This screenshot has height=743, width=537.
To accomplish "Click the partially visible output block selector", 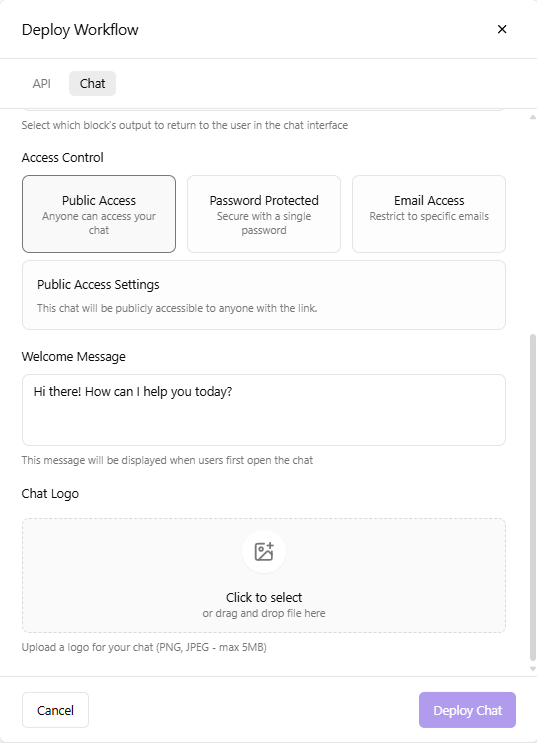I will [264, 110].
